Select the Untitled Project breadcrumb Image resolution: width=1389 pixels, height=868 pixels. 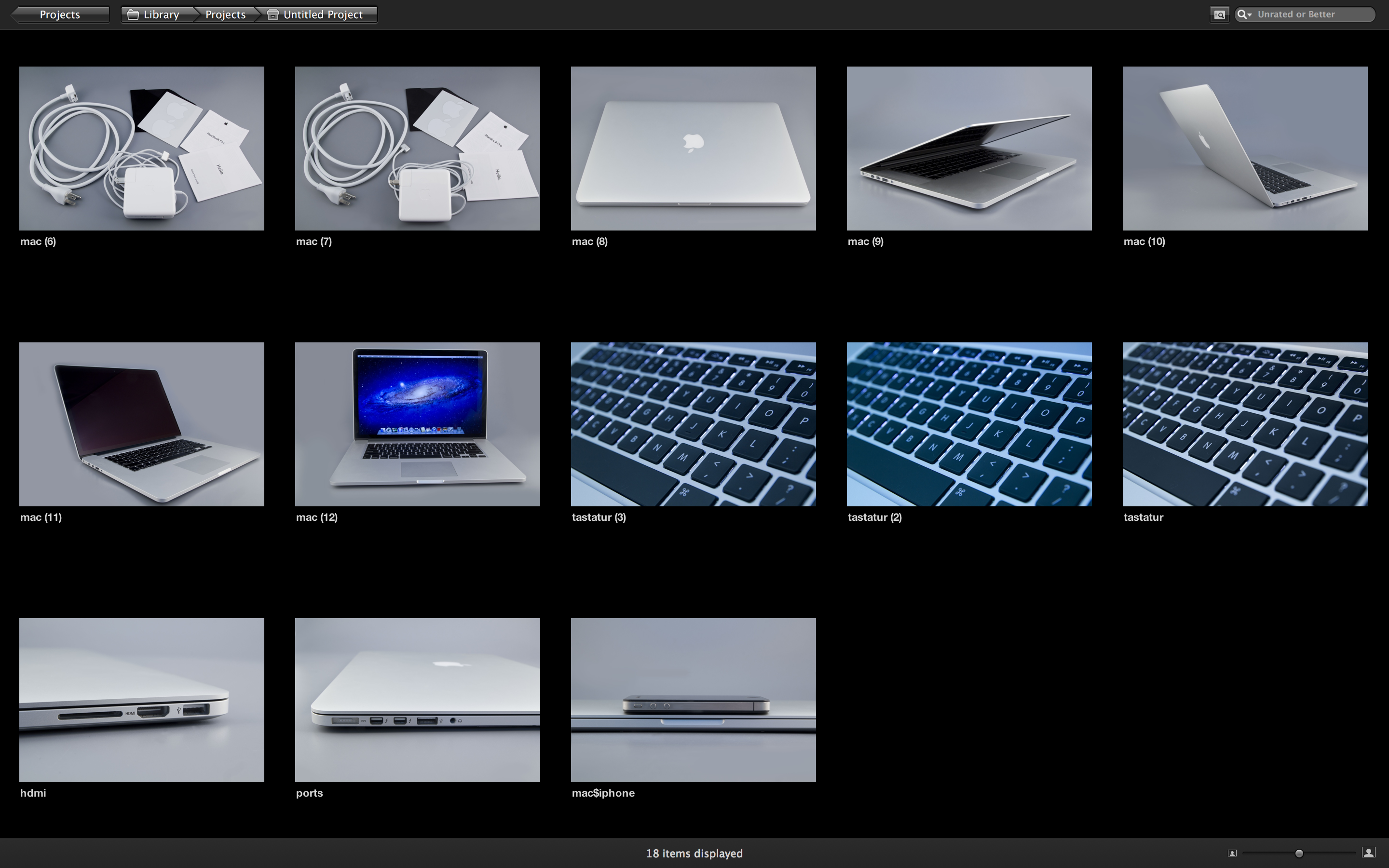323,14
